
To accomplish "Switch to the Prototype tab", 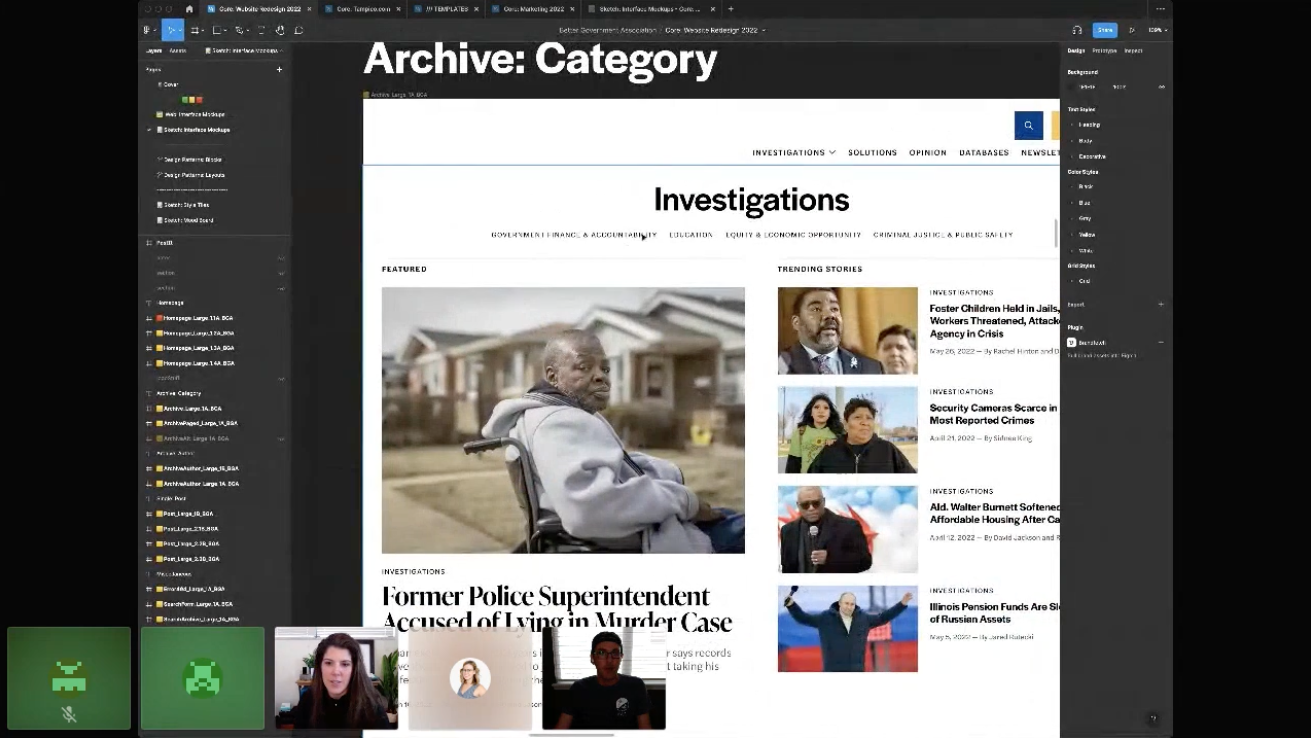I will point(1104,50).
